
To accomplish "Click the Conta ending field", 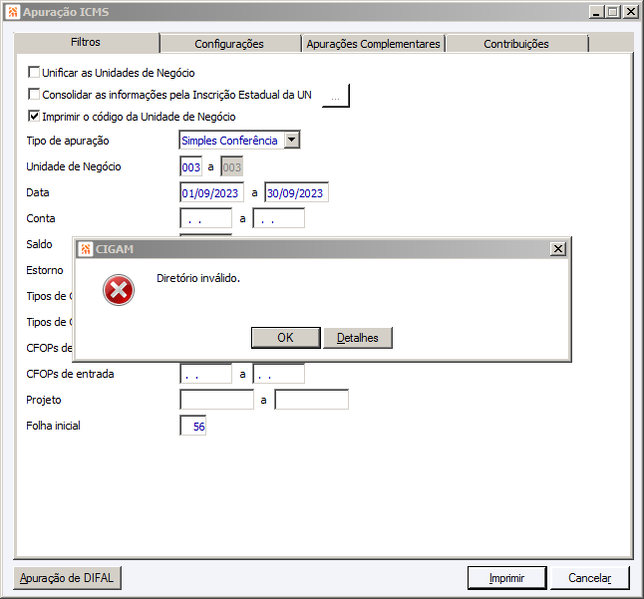I will (x=279, y=218).
